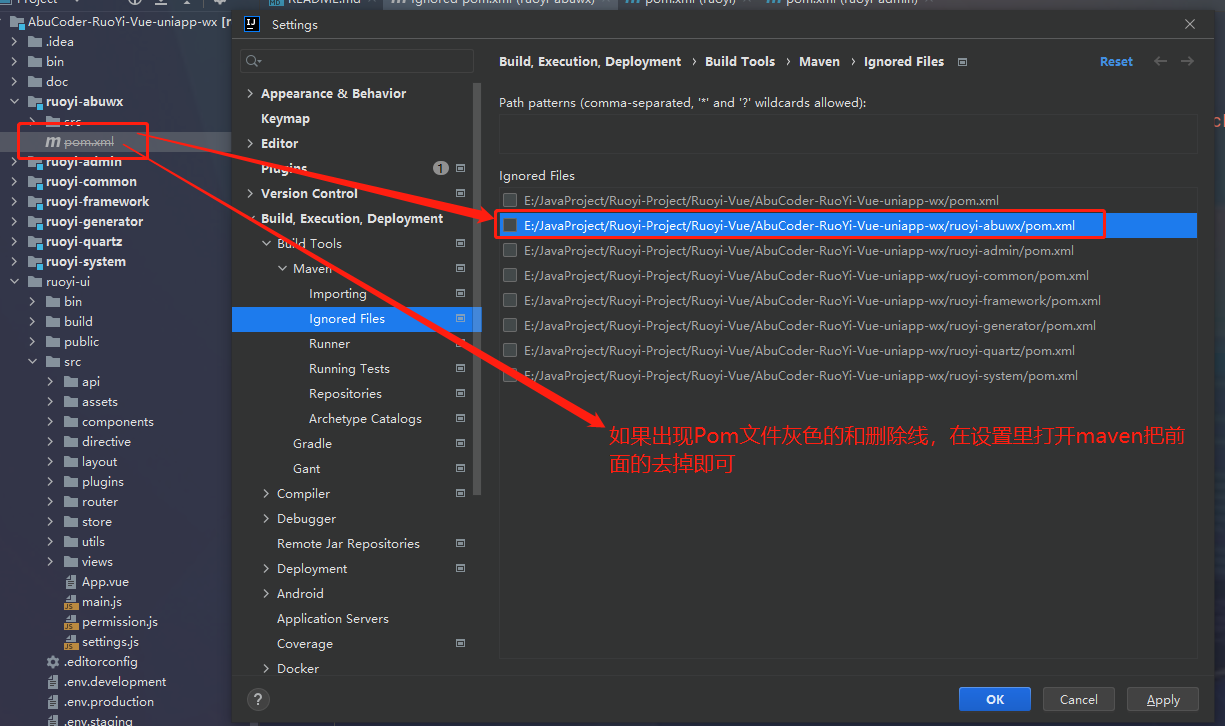Click the project-scope icon beside Plugins
The image size is (1225, 726).
pyautogui.click(x=461, y=168)
